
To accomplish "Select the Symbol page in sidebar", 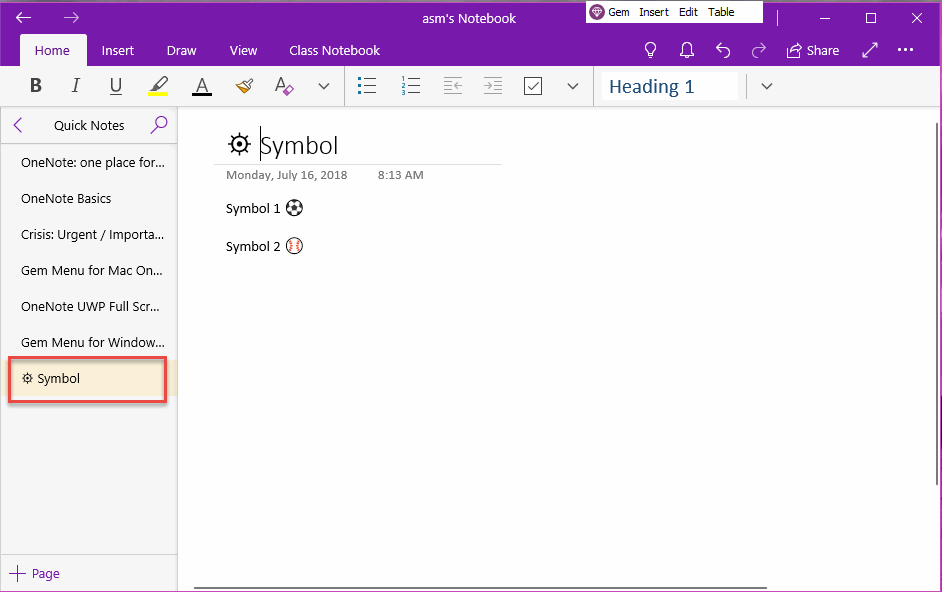I will [86, 378].
